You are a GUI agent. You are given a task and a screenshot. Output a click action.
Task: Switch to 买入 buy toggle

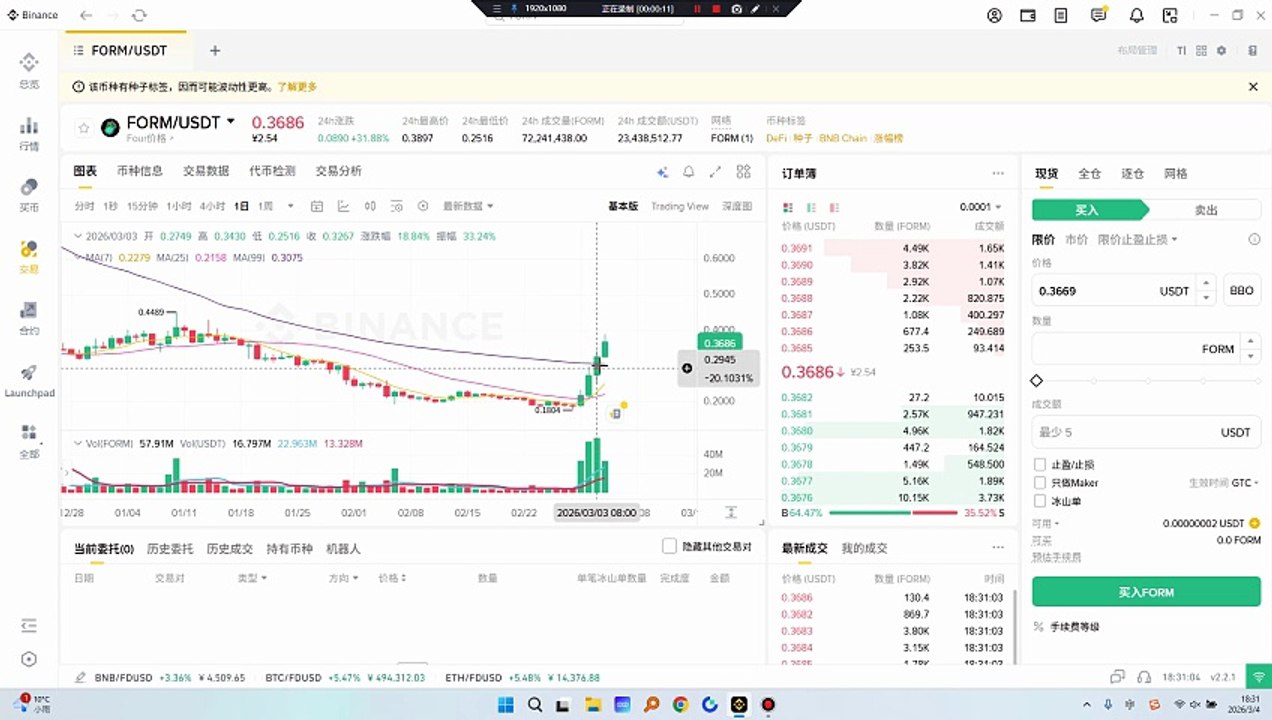click(1088, 210)
